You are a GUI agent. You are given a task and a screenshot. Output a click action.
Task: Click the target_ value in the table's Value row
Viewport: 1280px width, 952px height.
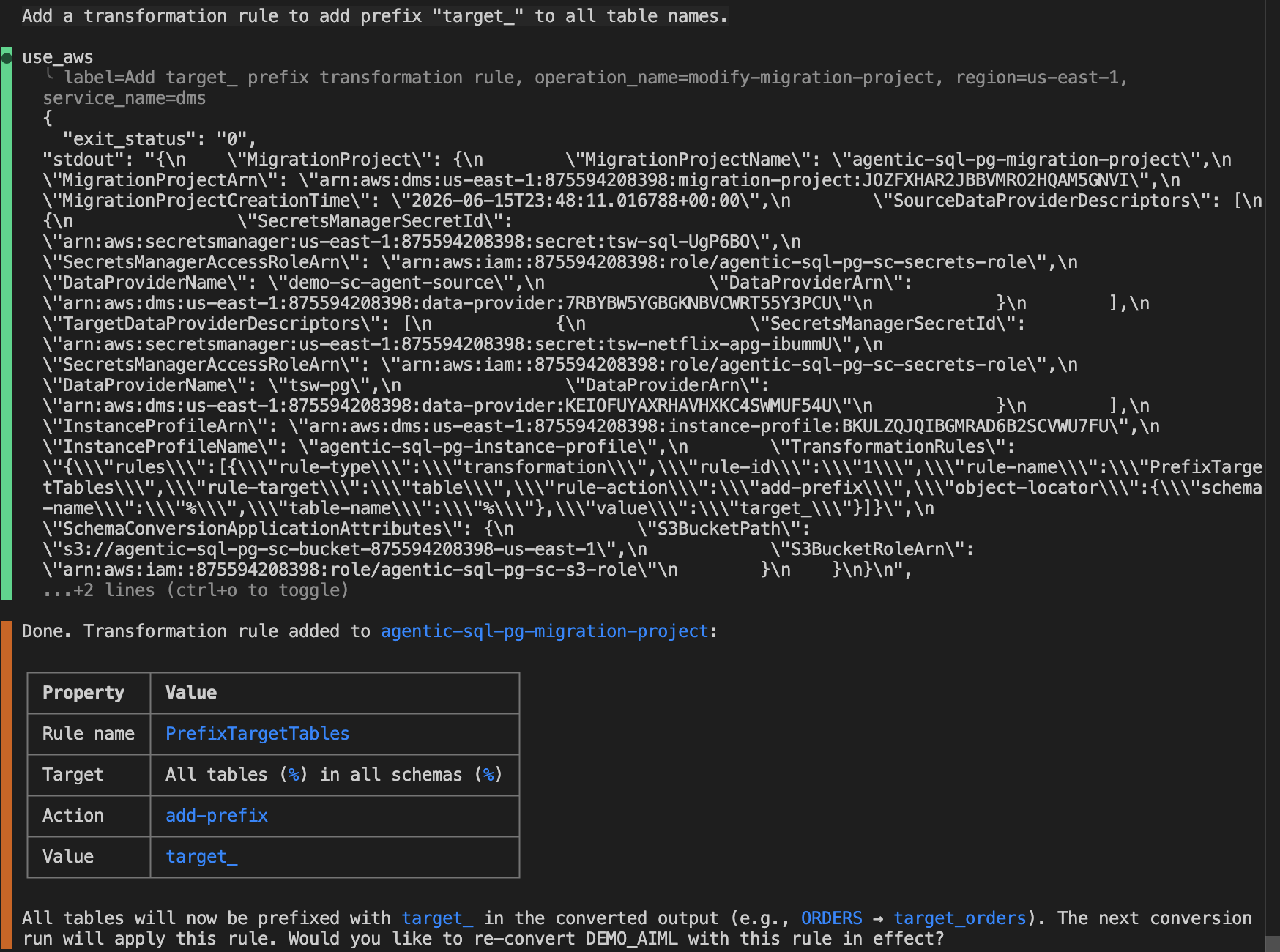coord(201,857)
